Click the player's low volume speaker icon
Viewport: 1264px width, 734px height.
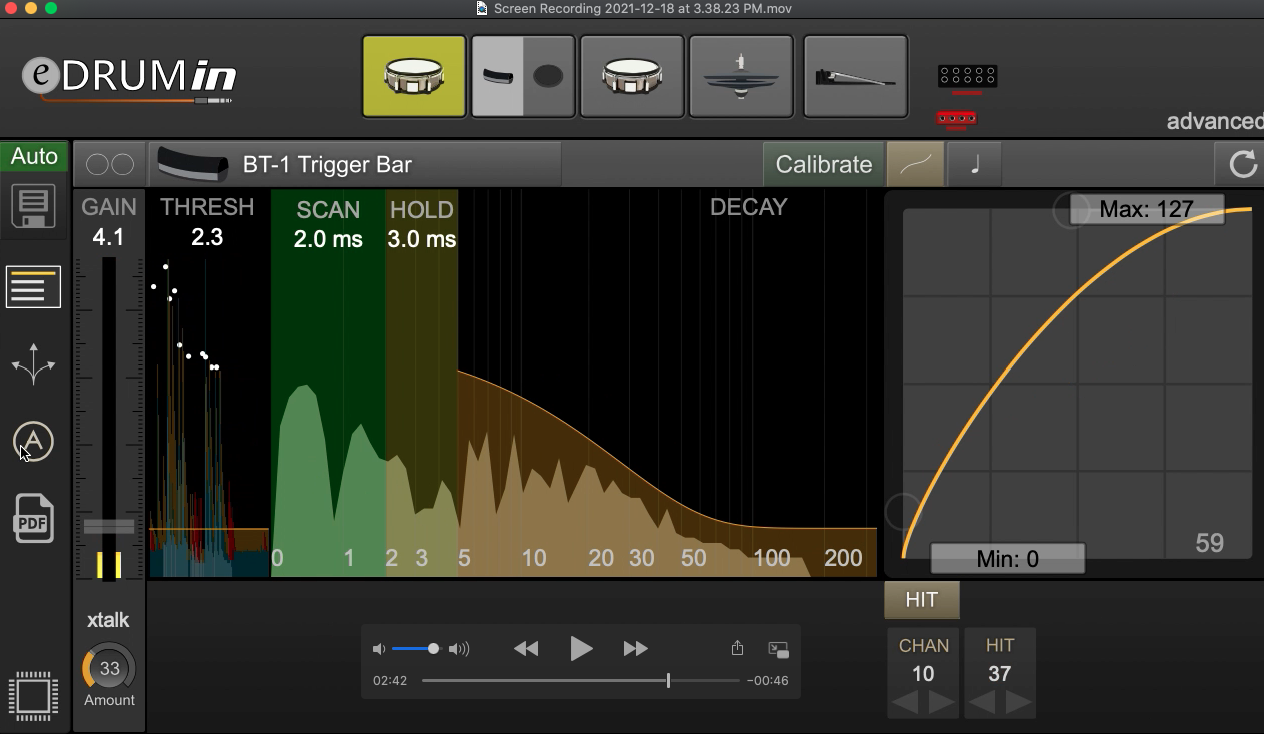point(378,649)
